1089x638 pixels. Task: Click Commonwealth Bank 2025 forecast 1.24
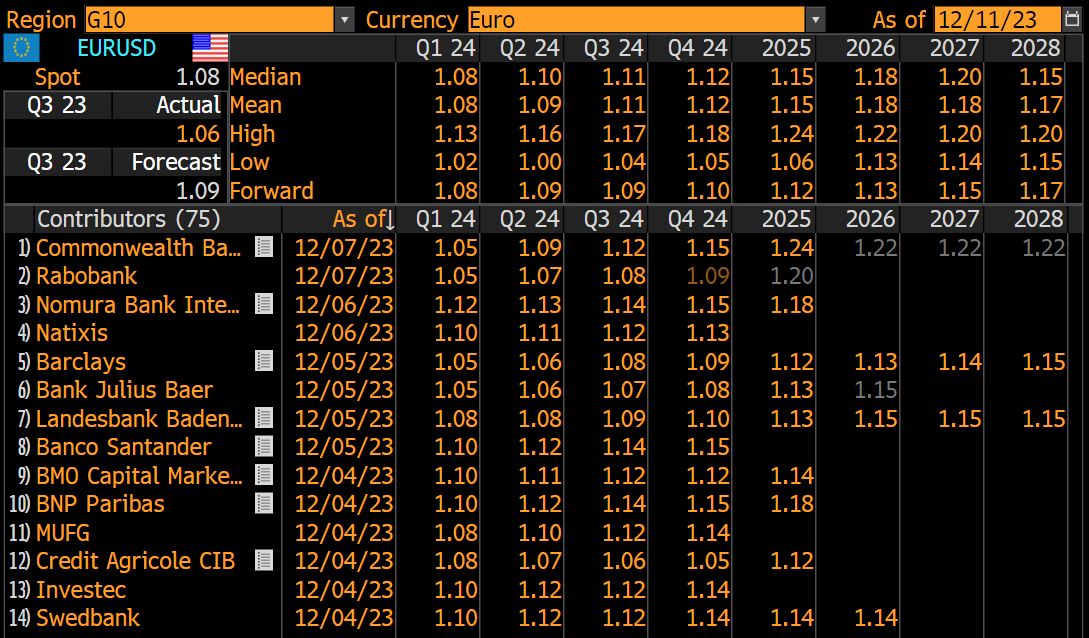[x=792, y=247]
